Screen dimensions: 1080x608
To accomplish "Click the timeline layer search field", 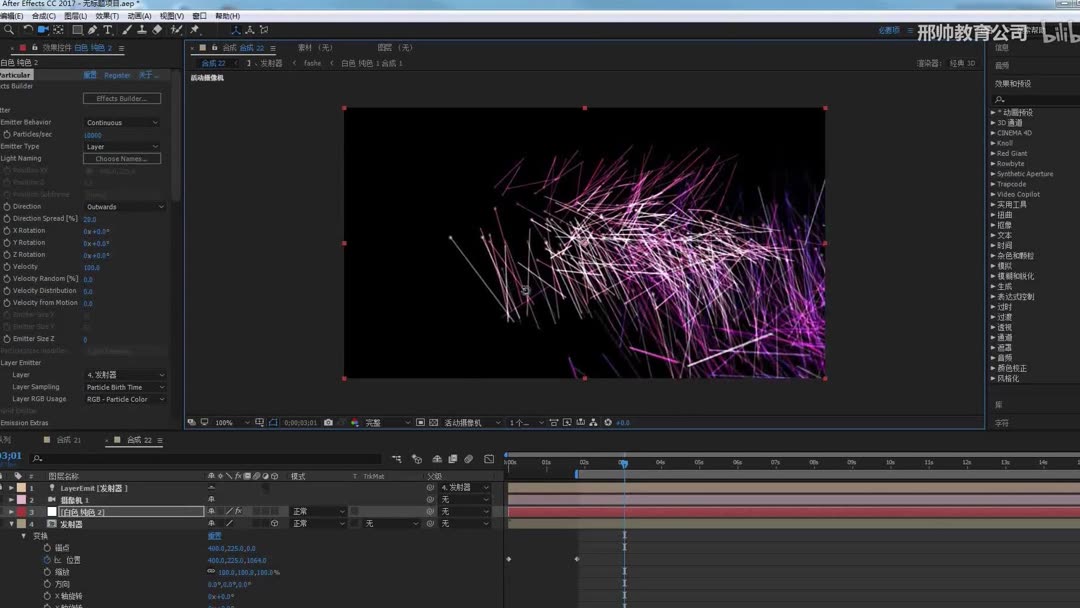I will 200,459.
